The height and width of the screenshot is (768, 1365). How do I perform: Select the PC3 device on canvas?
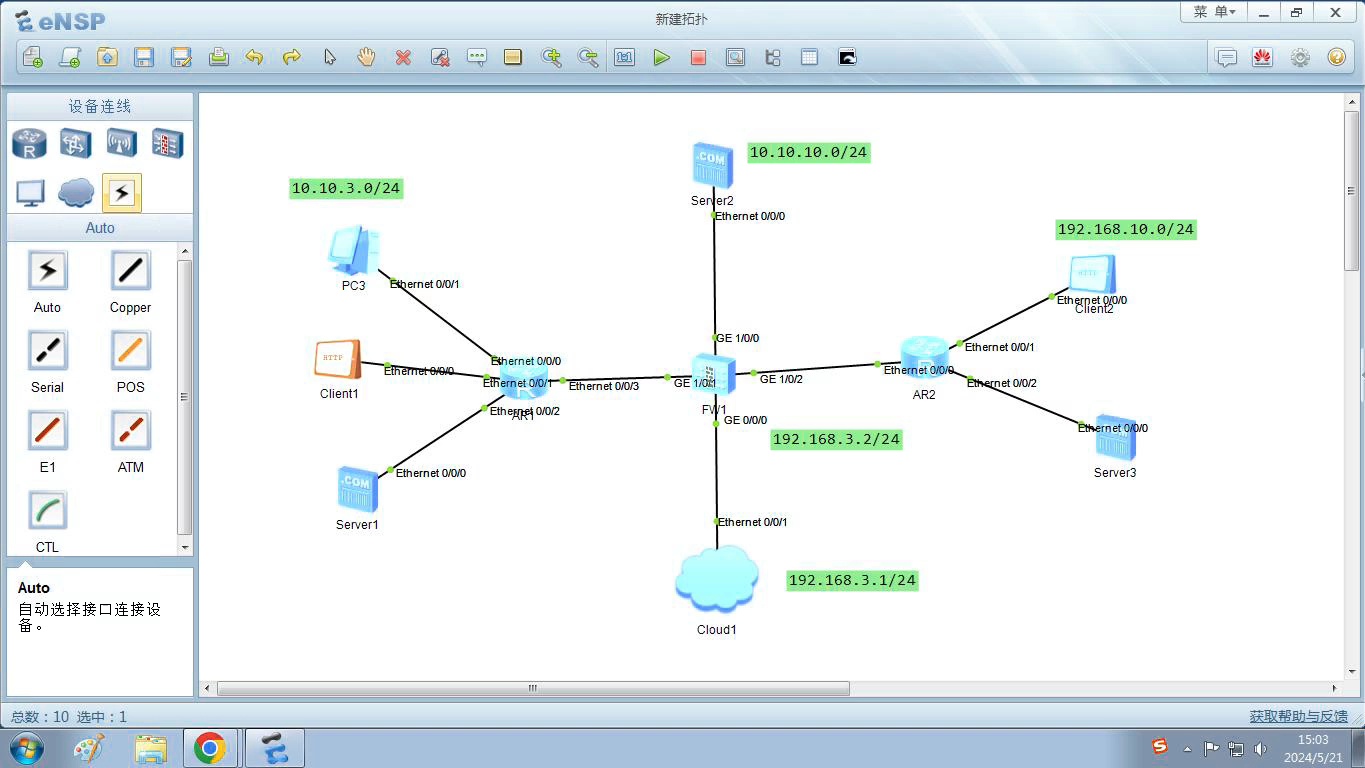353,251
